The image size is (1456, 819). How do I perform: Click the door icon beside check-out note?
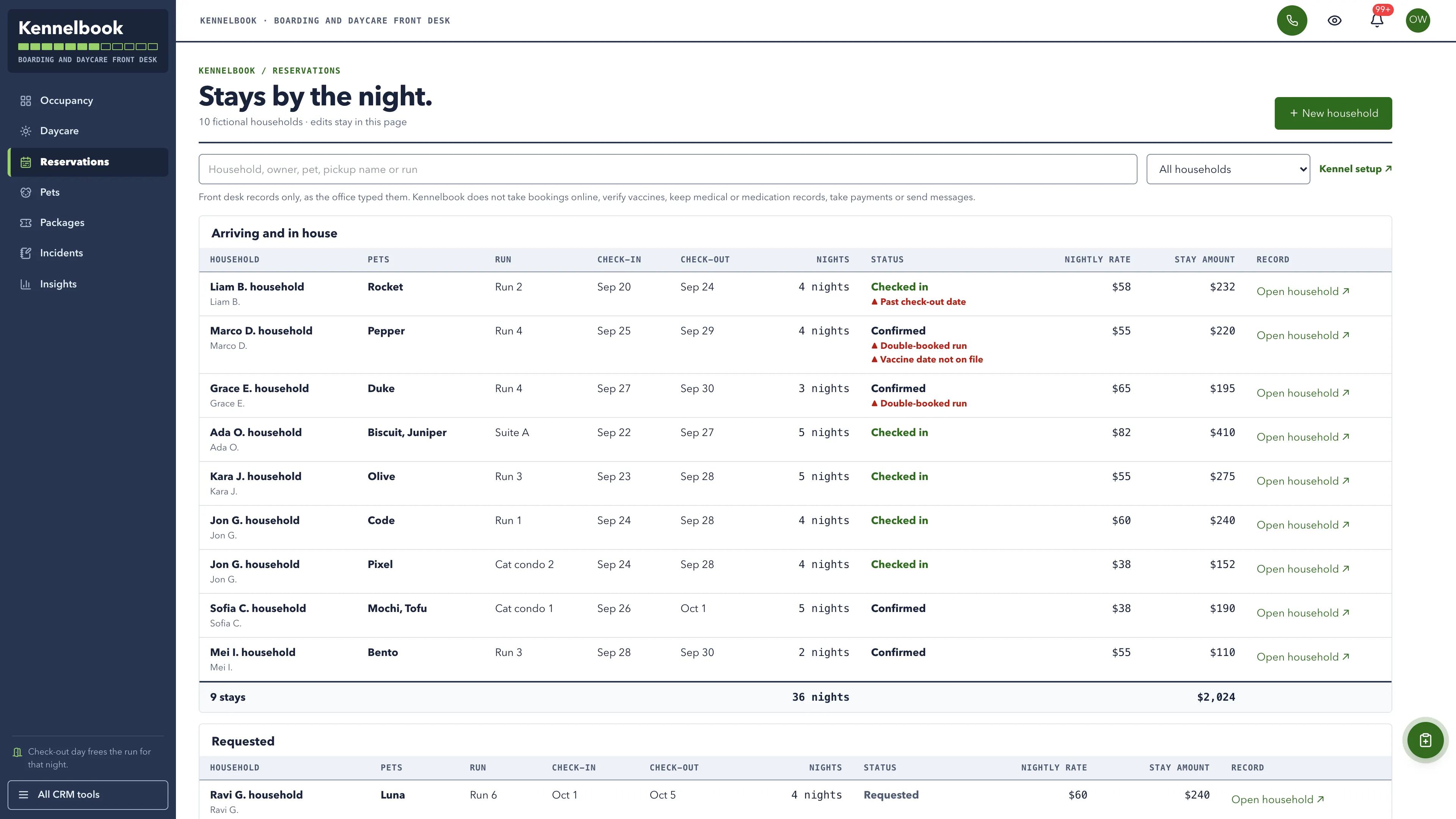pos(17,752)
